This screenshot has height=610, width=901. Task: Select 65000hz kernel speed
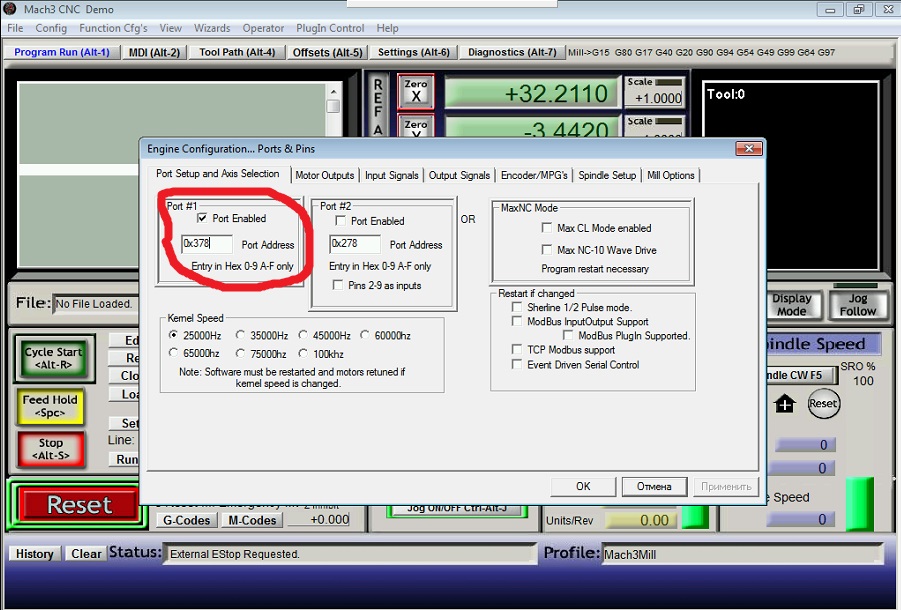click(x=173, y=353)
